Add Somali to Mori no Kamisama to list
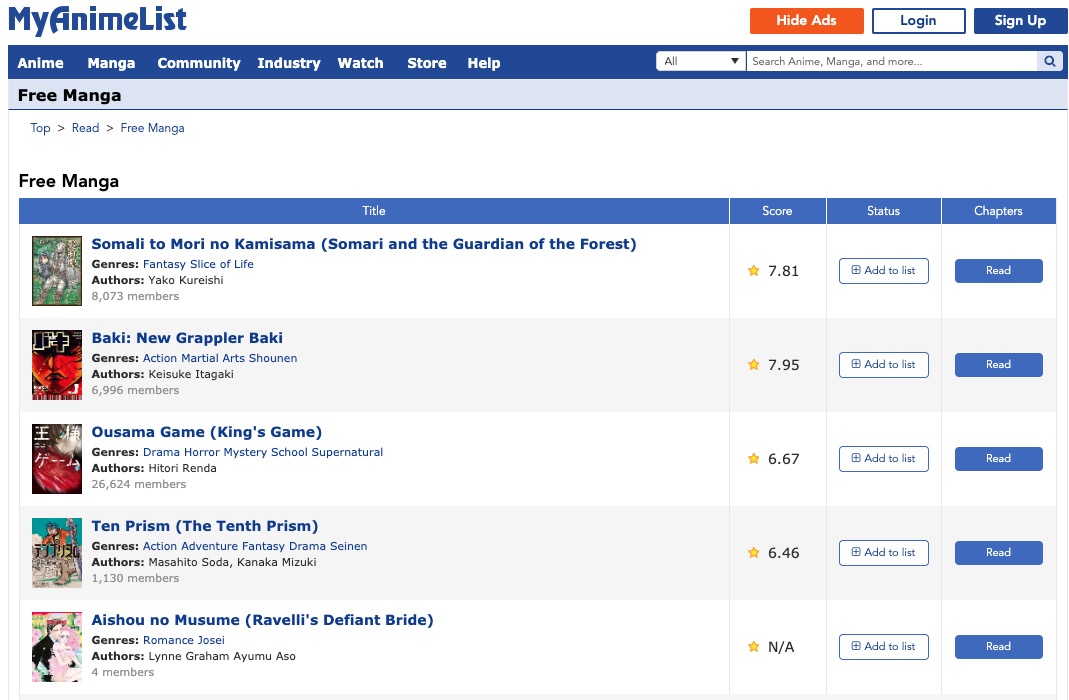 (x=883, y=271)
